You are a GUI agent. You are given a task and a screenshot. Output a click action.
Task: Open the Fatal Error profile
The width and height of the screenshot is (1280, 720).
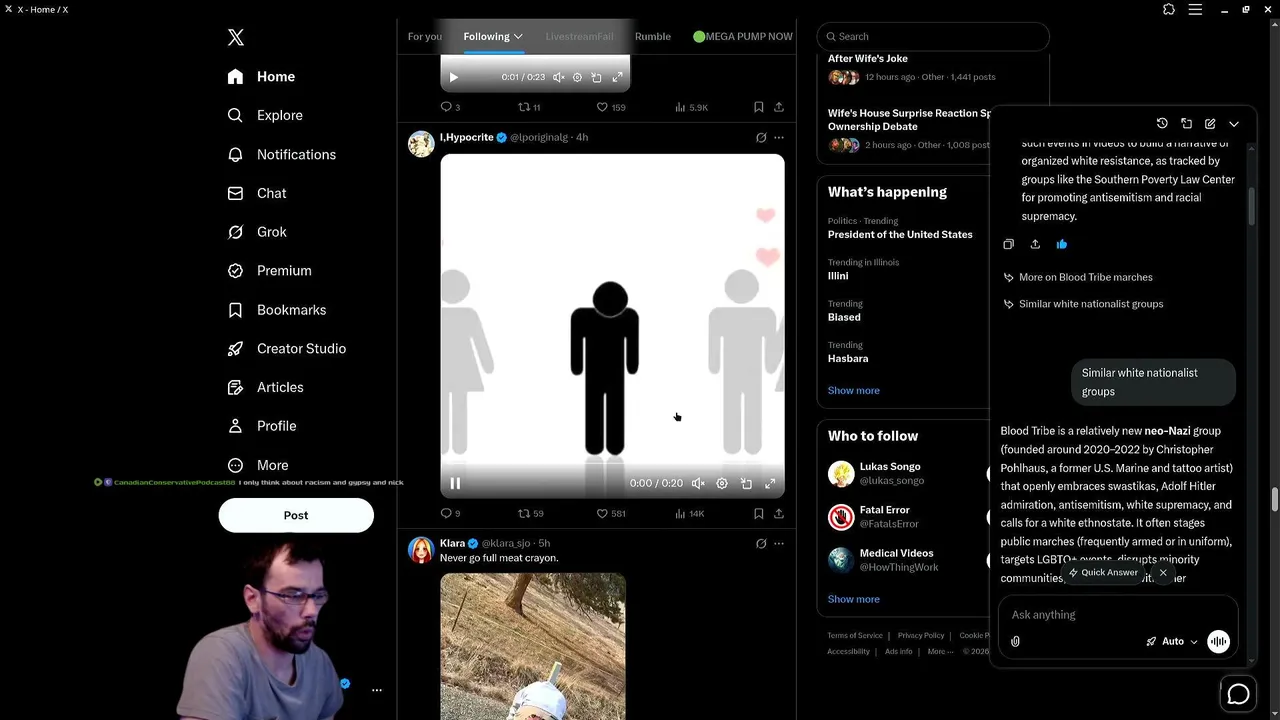pyautogui.click(x=885, y=510)
